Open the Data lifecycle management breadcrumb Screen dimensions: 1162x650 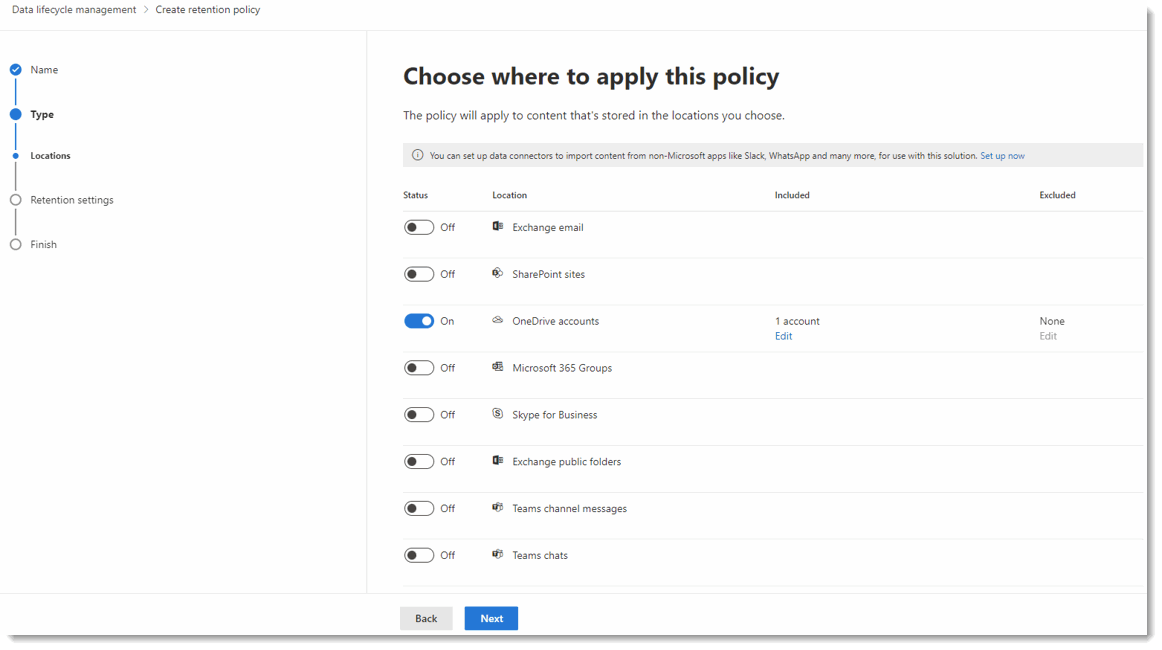click(x=74, y=10)
